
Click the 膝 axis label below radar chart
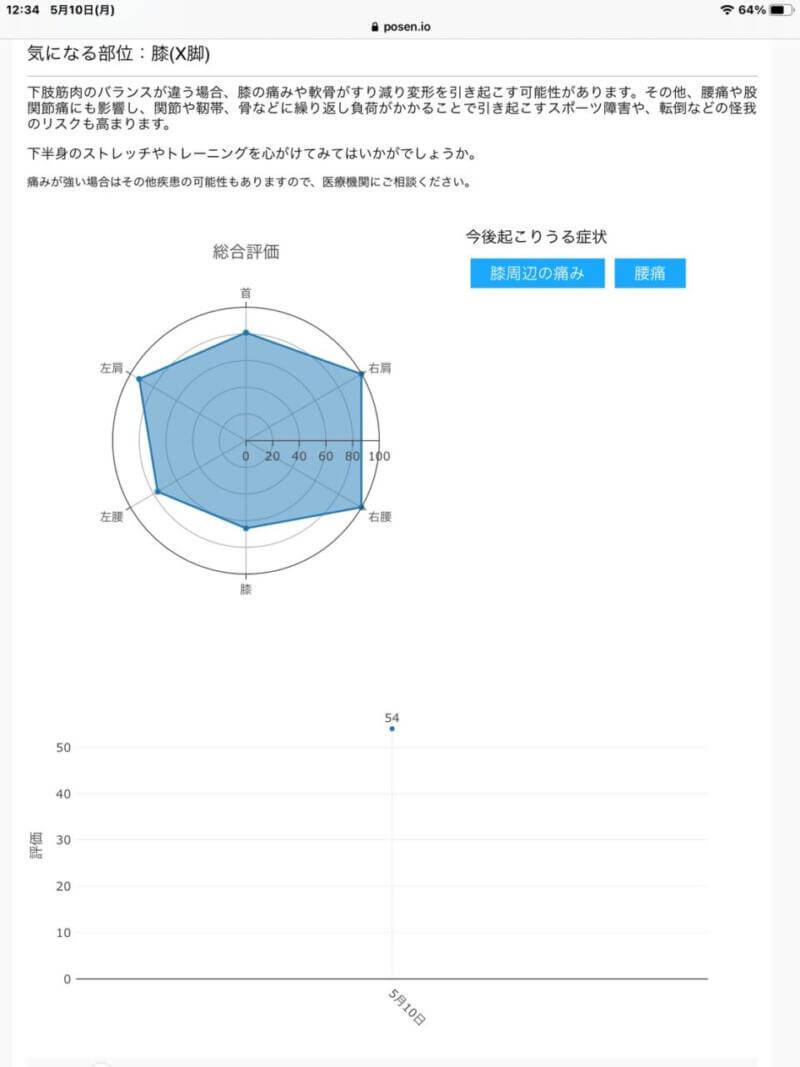[x=246, y=590]
